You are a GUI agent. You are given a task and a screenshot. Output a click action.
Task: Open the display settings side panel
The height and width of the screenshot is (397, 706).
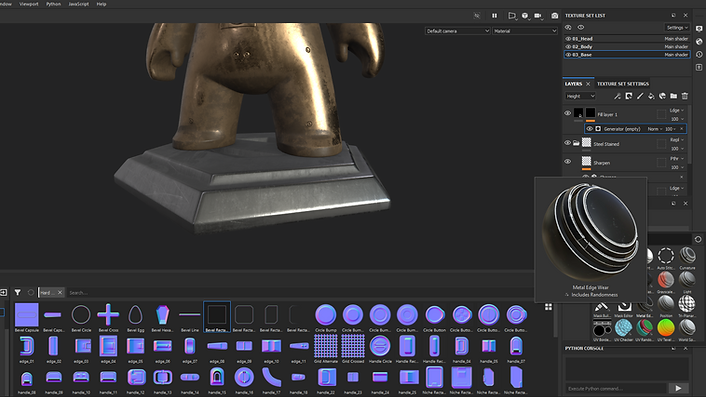point(699,28)
